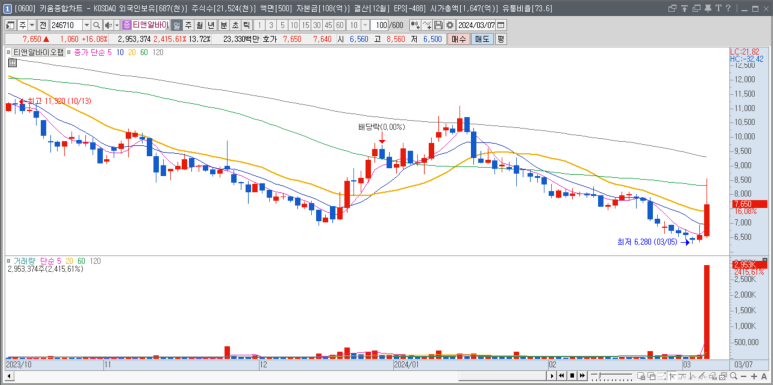Select the 틱 tick period toggle
This screenshot has width=773, height=385.
click(x=246, y=25)
